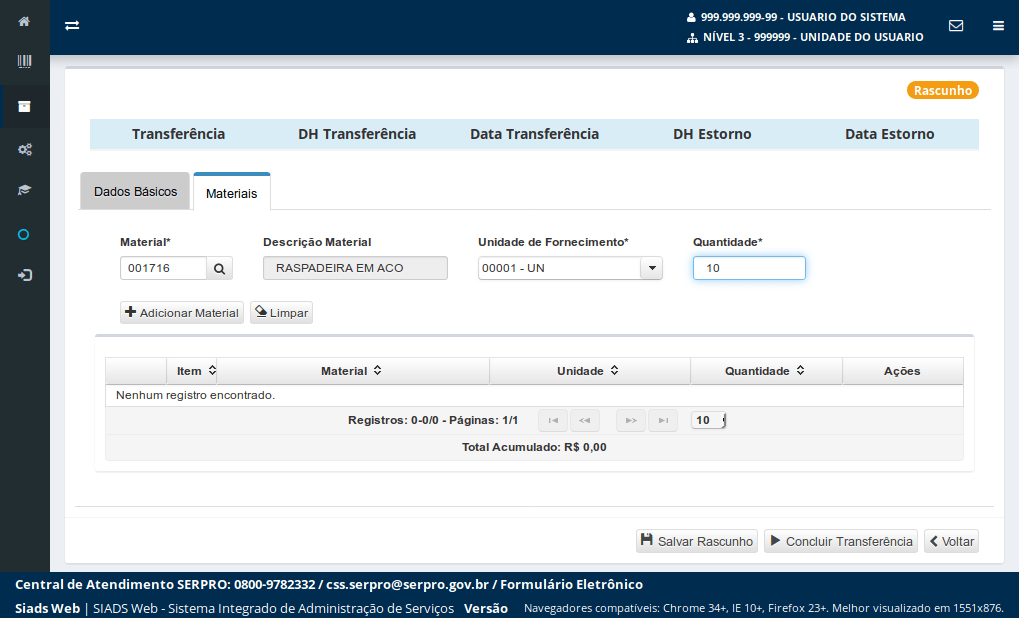
Task: Click 'NÍVEL 3 - 999999 - UNIDADE DO USUARIO'
Action: (813, 37)
